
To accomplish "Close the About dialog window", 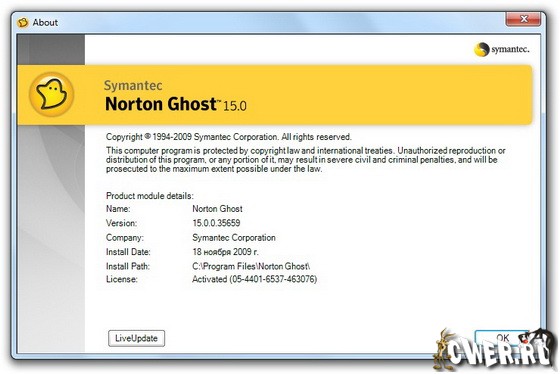I will pos(523,19).
